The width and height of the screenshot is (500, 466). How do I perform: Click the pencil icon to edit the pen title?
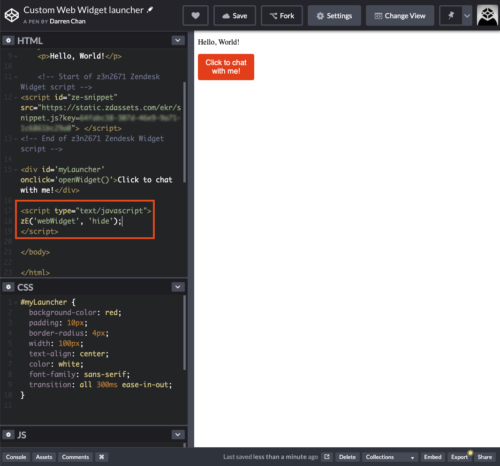point(150,10)
